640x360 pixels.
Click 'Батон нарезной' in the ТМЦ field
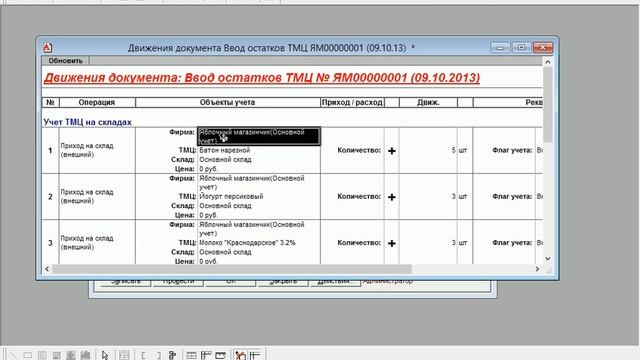coord(224,150)
